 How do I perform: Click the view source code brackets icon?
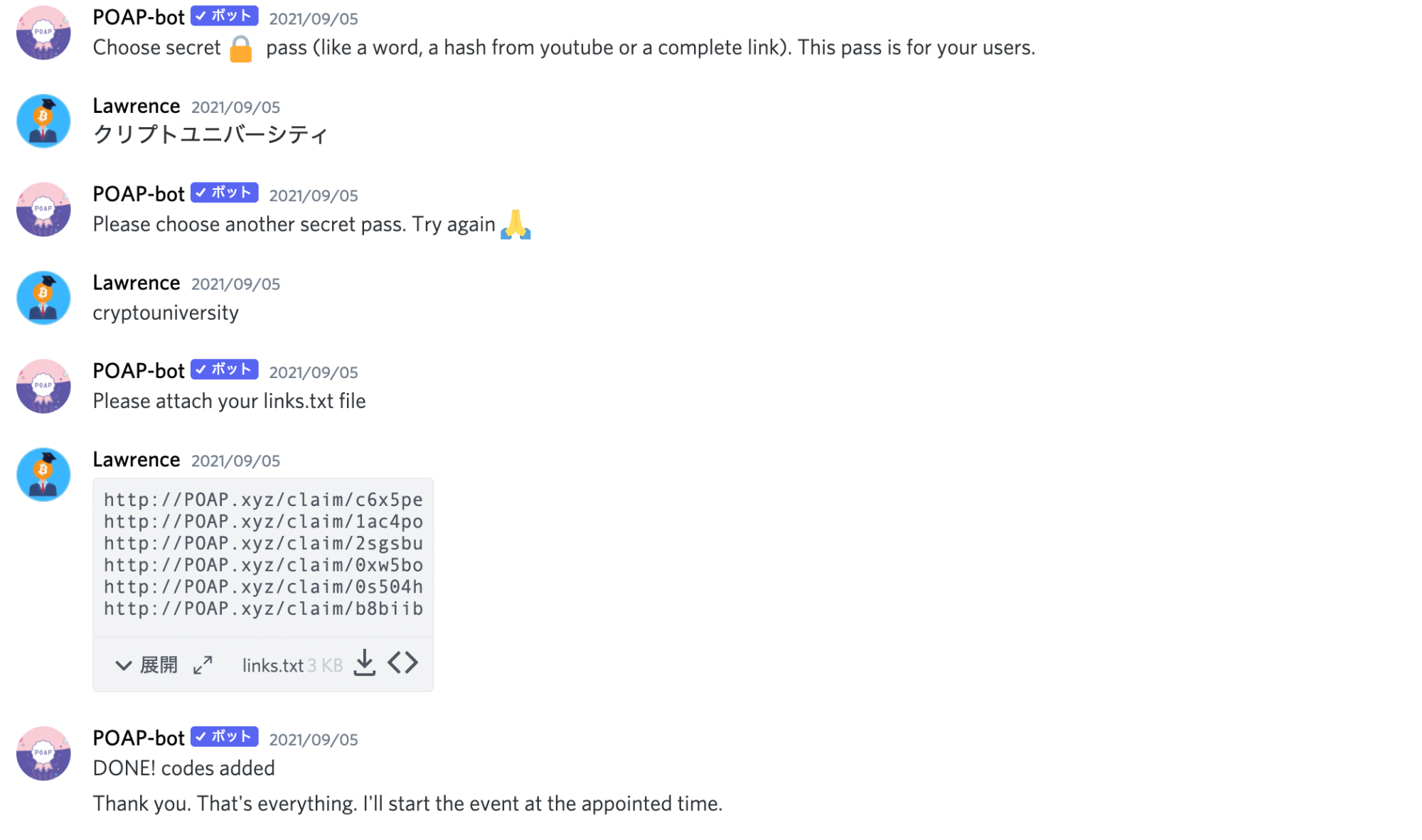pos(402,663)
